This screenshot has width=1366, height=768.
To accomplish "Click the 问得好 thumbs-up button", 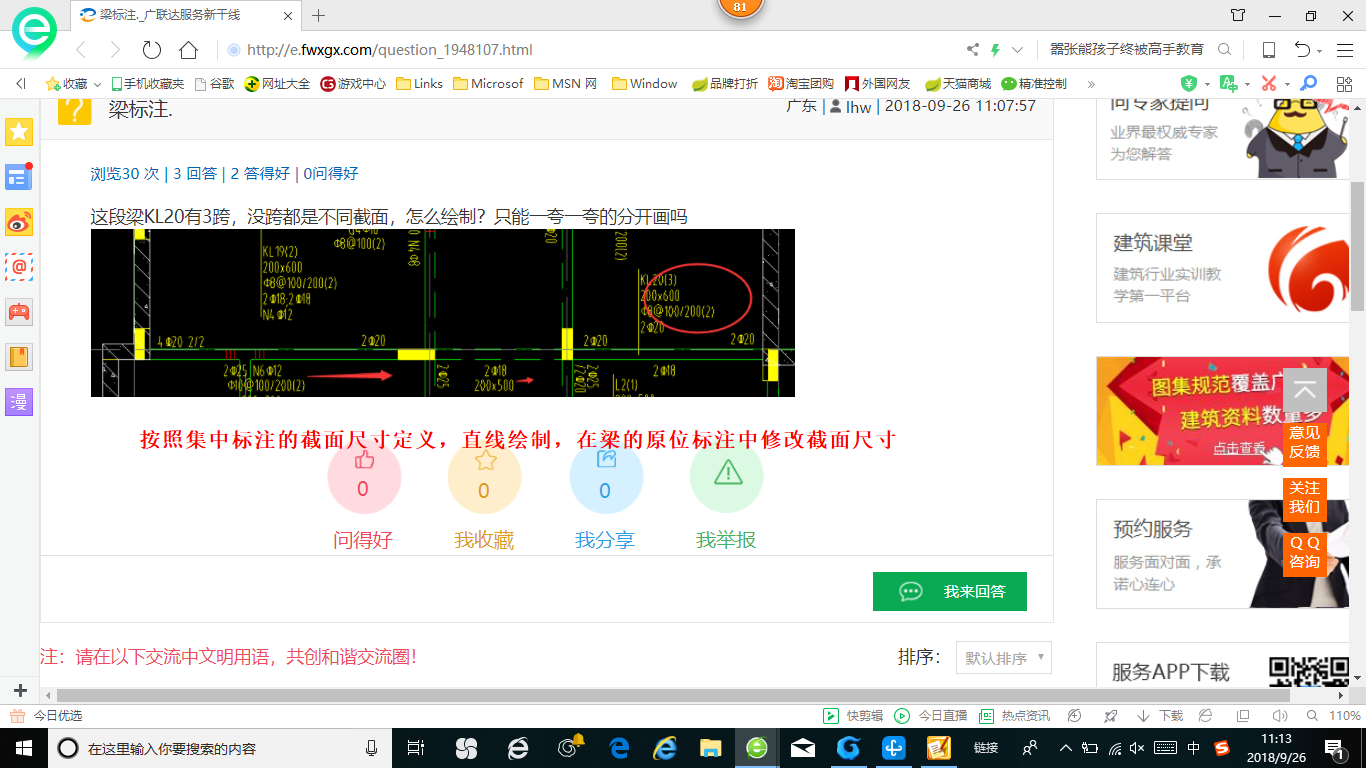I will 364,477.
